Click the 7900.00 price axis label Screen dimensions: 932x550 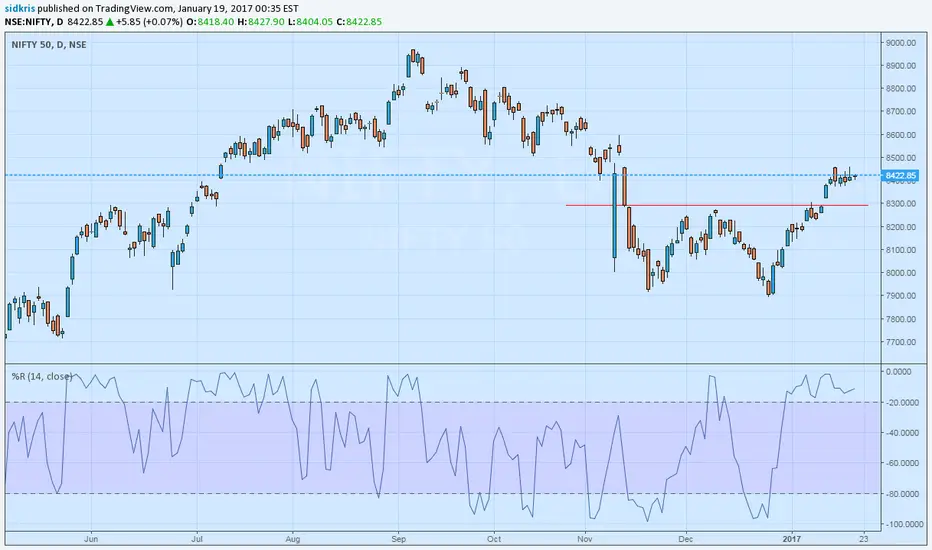click(x=901, y=296)
